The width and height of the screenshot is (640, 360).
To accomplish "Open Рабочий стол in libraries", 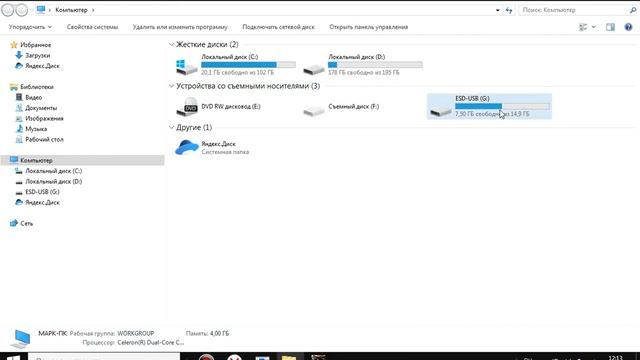I will tap(44, 140).
